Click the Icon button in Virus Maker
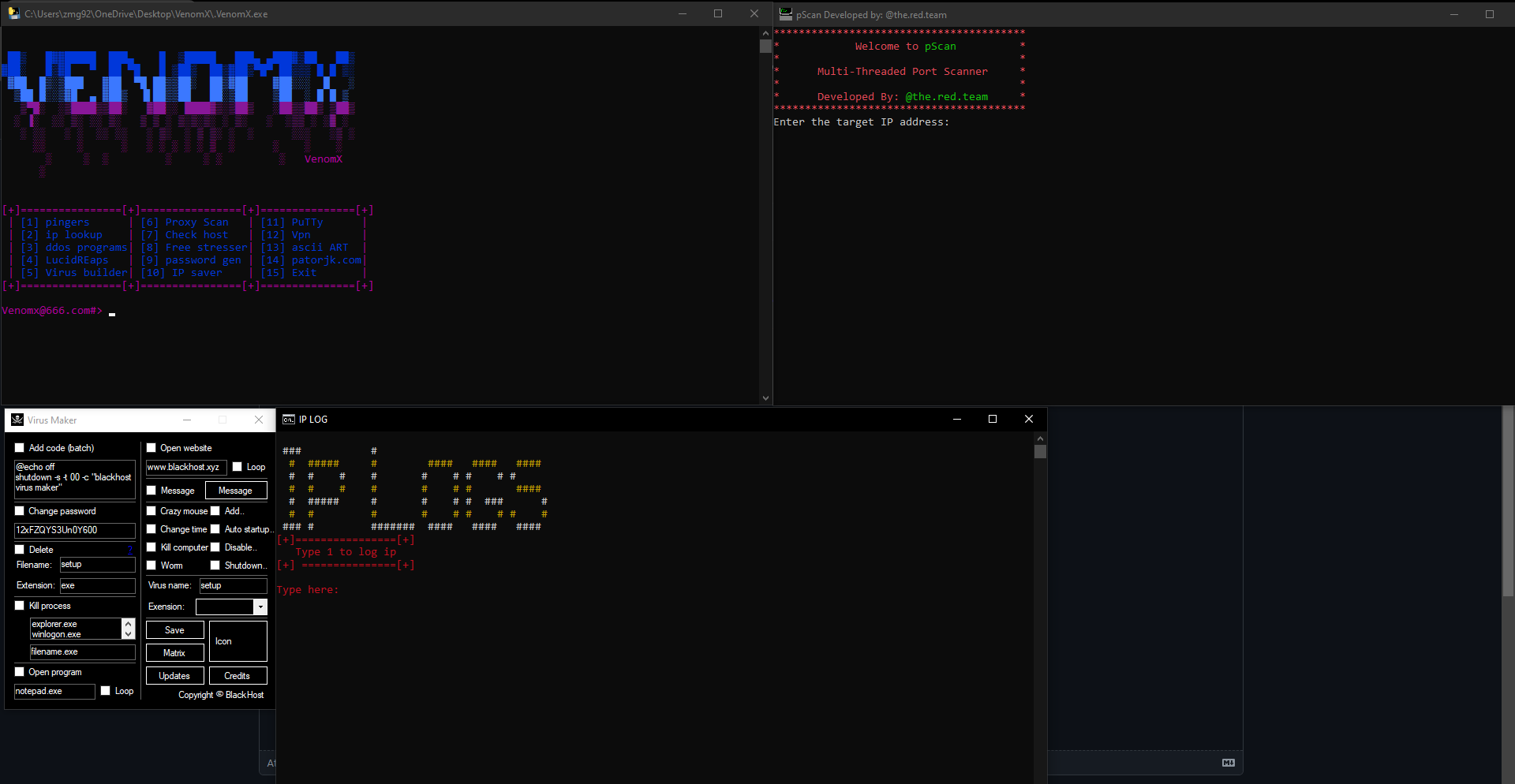The image size is (1515, 784). coord(238,640)
